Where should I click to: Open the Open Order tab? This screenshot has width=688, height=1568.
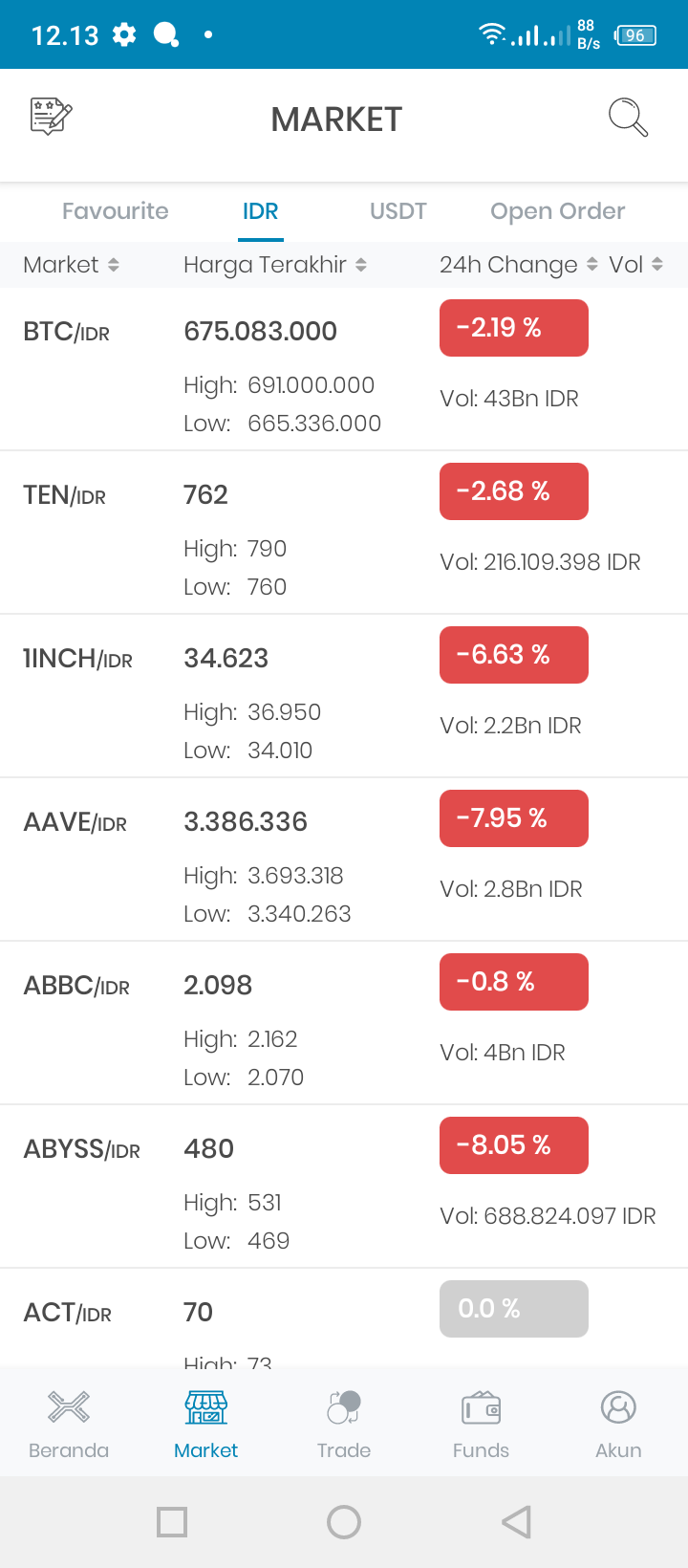point(558,211)
